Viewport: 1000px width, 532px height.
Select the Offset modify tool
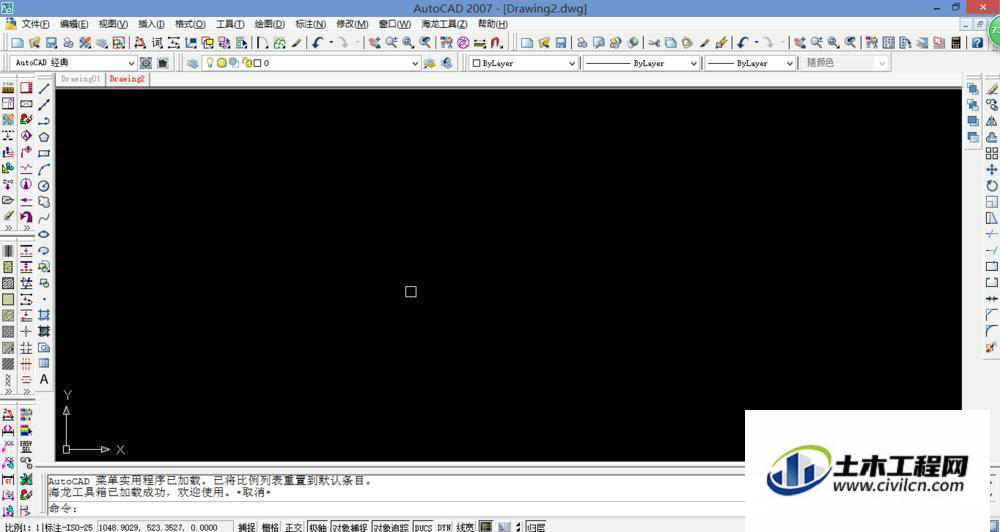tap(991, 137)
